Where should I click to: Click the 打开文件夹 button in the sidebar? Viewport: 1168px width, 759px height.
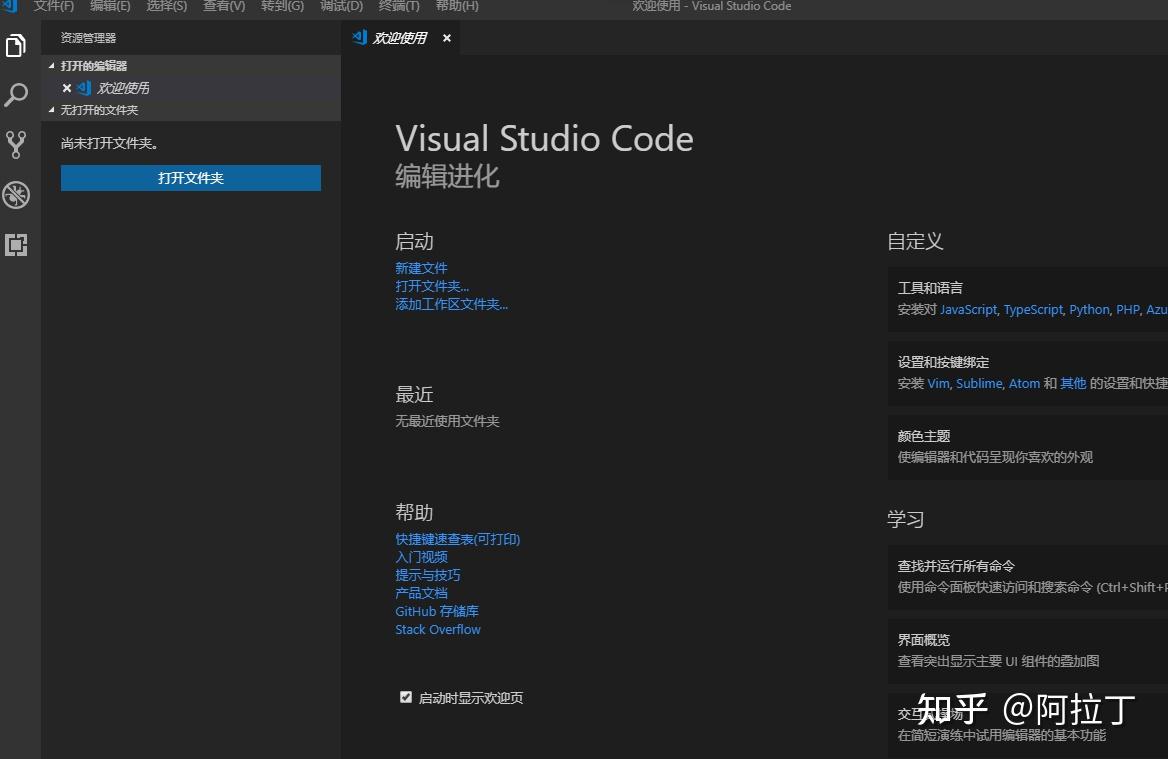click(x=190, y=177)
